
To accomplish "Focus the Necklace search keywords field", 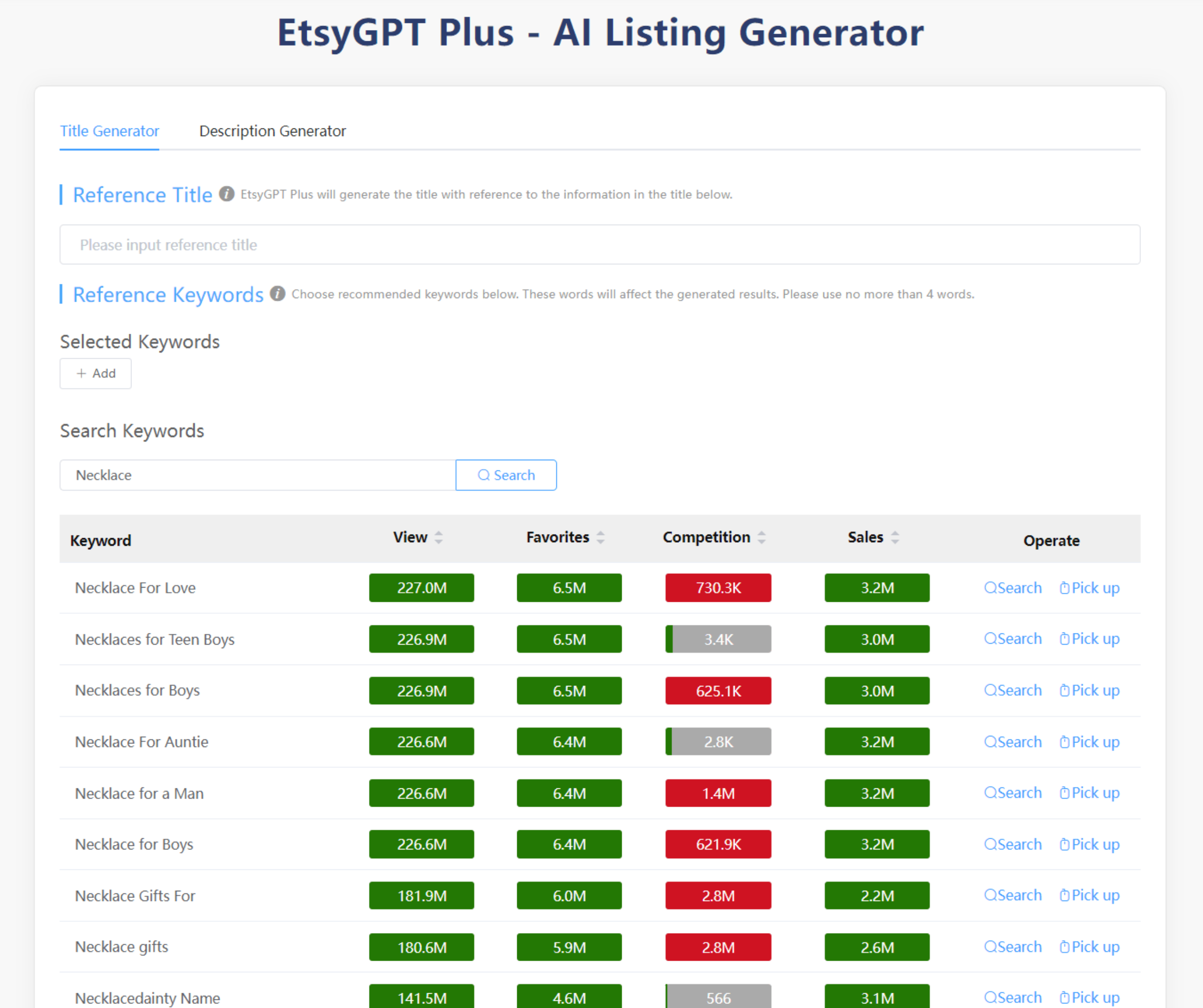I will click(258, 475).
